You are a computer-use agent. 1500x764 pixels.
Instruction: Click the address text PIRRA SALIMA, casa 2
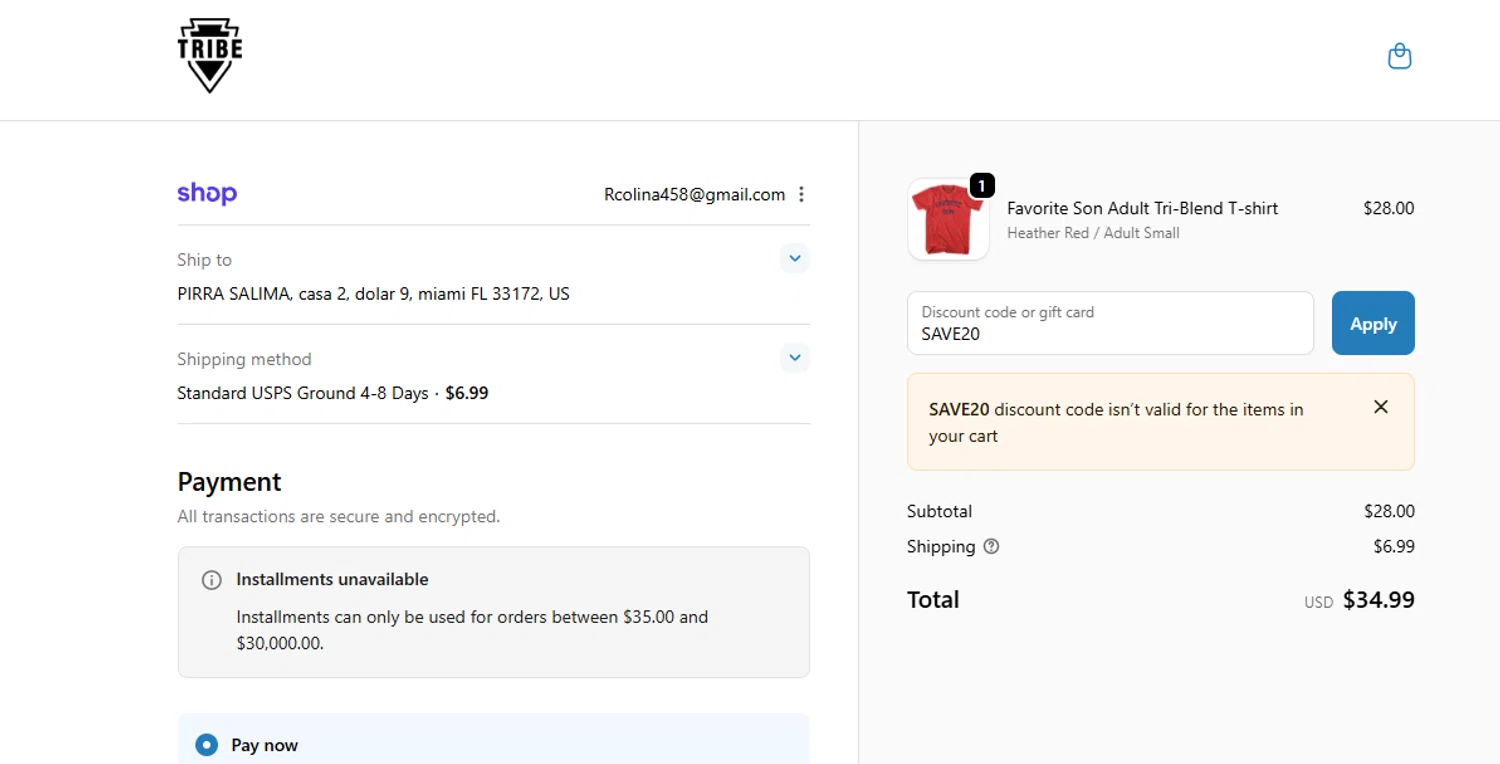pos(373,294)
